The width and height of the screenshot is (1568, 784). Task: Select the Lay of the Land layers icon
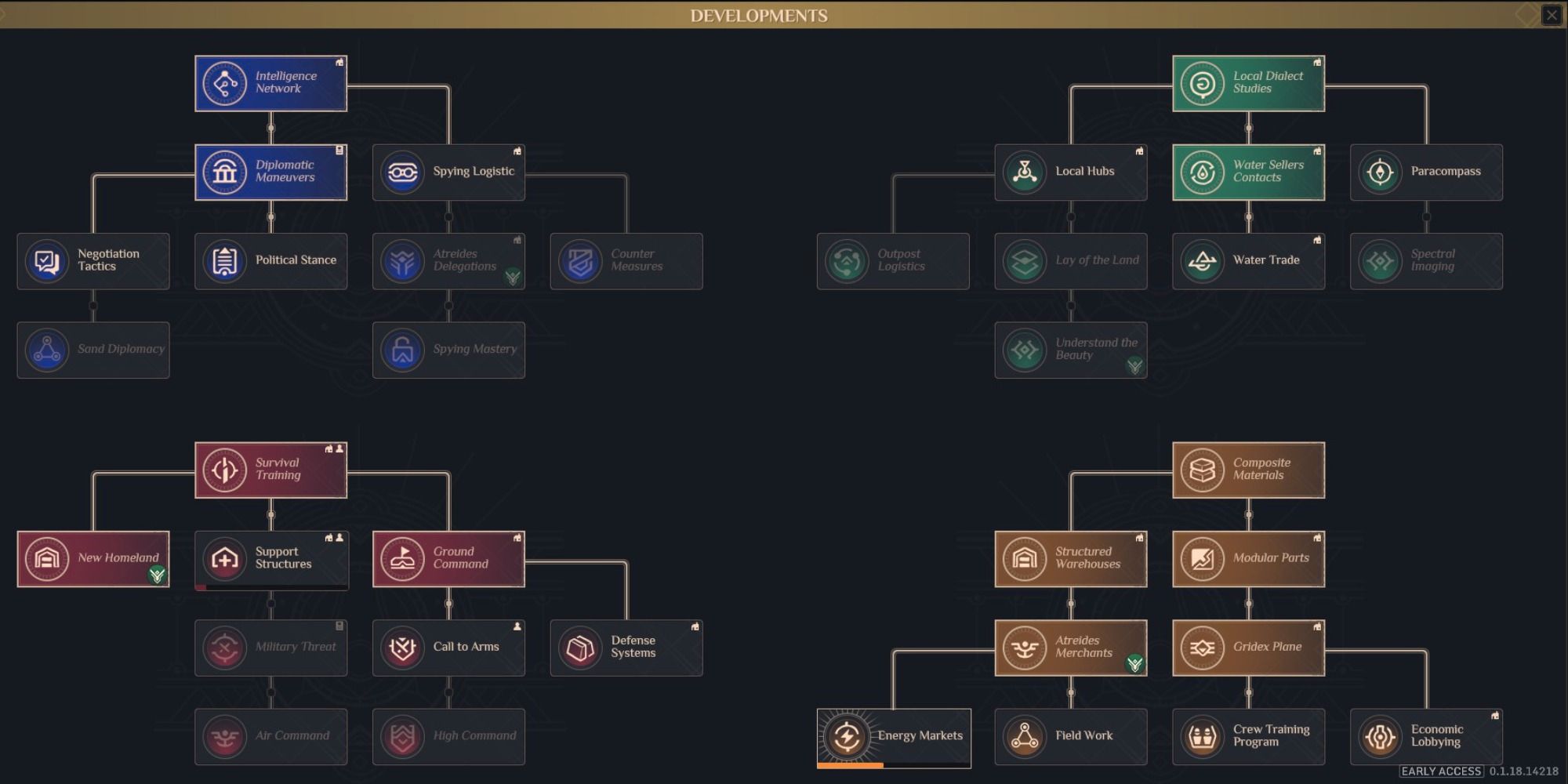point(1025,261)
